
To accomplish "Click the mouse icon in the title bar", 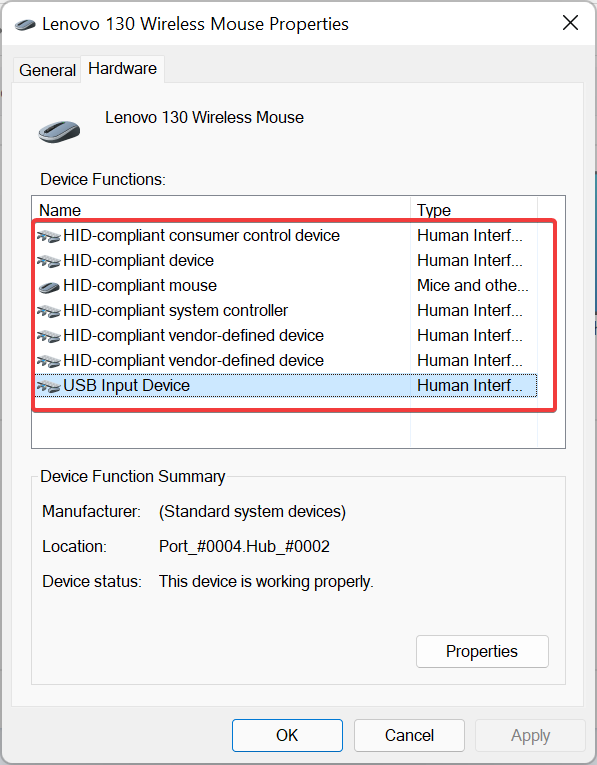I will pyautogui.click(x=25, y=24).
